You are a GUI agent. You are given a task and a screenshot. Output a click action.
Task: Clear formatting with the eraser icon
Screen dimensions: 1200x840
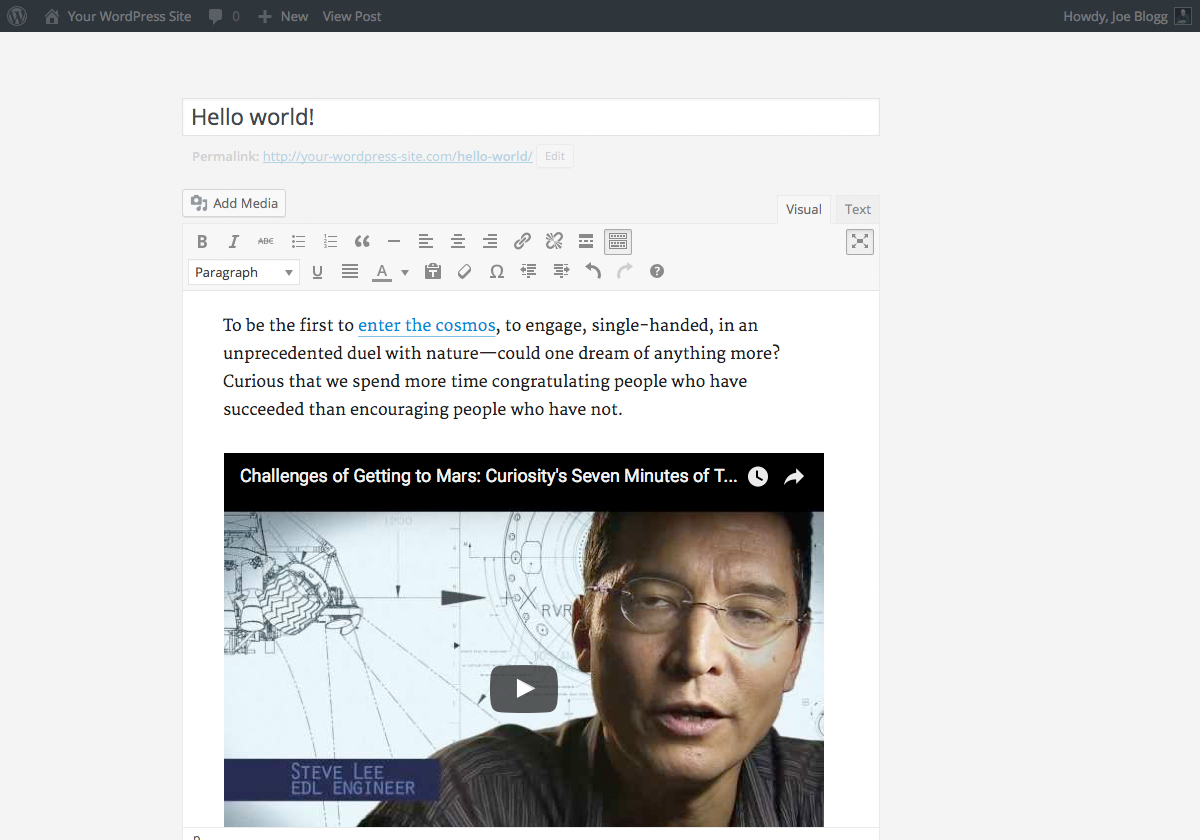[464, 271]
